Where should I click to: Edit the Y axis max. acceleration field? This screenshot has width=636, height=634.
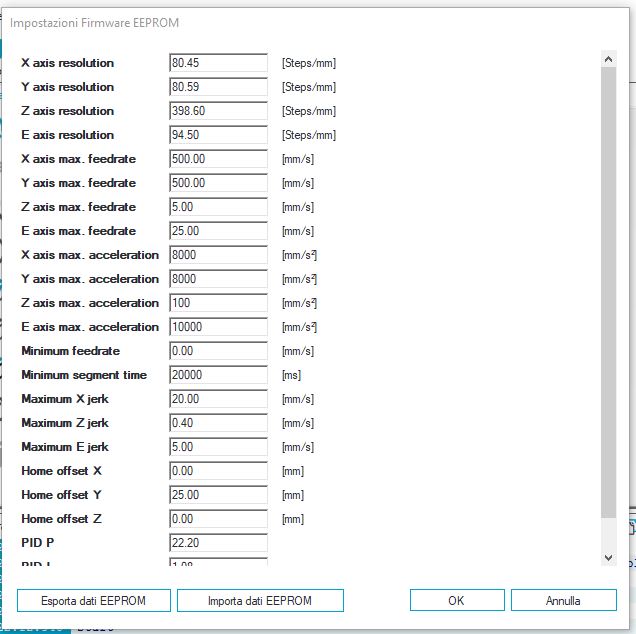coord(218,279)
